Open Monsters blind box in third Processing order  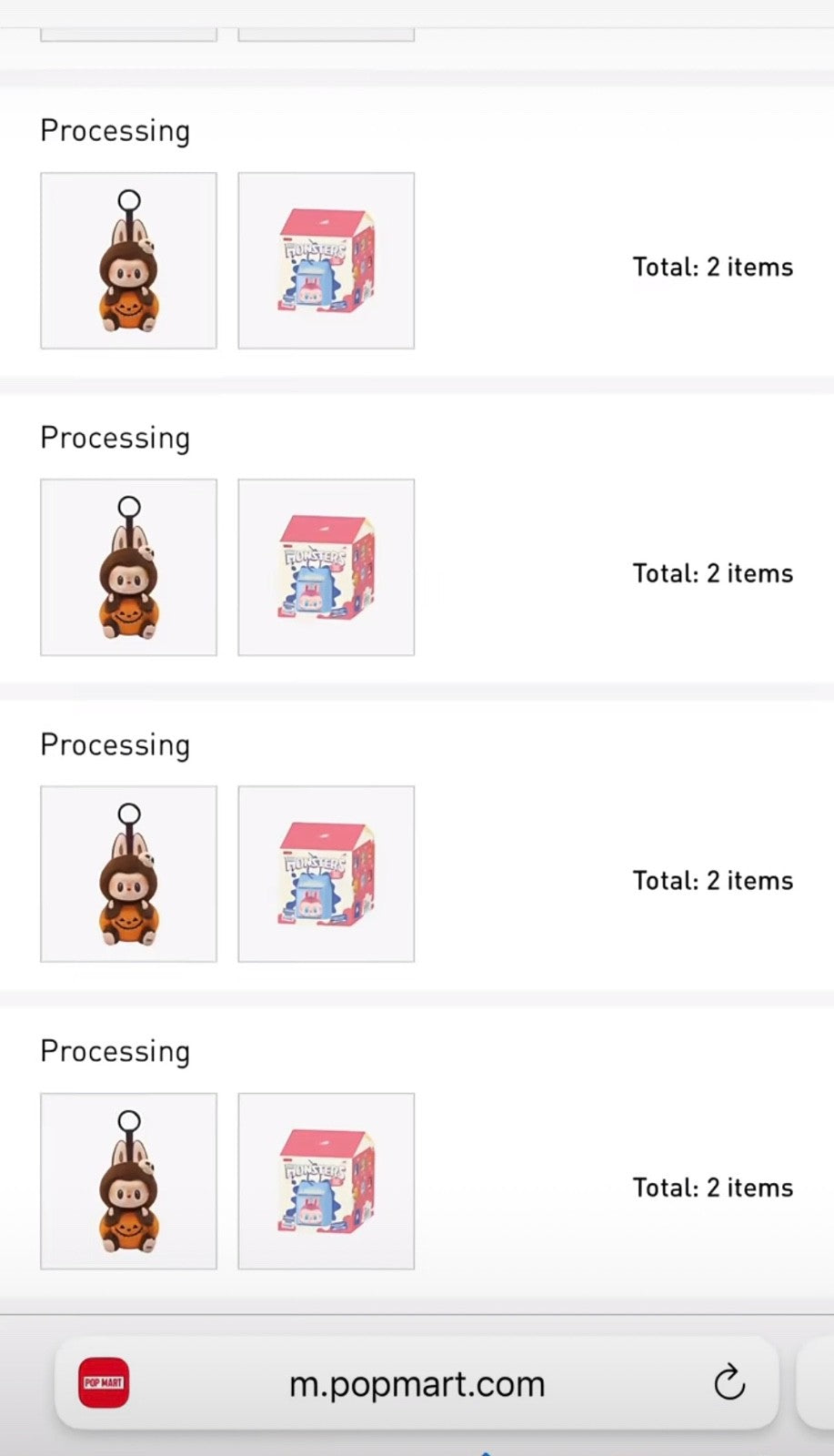coord(327,875)
